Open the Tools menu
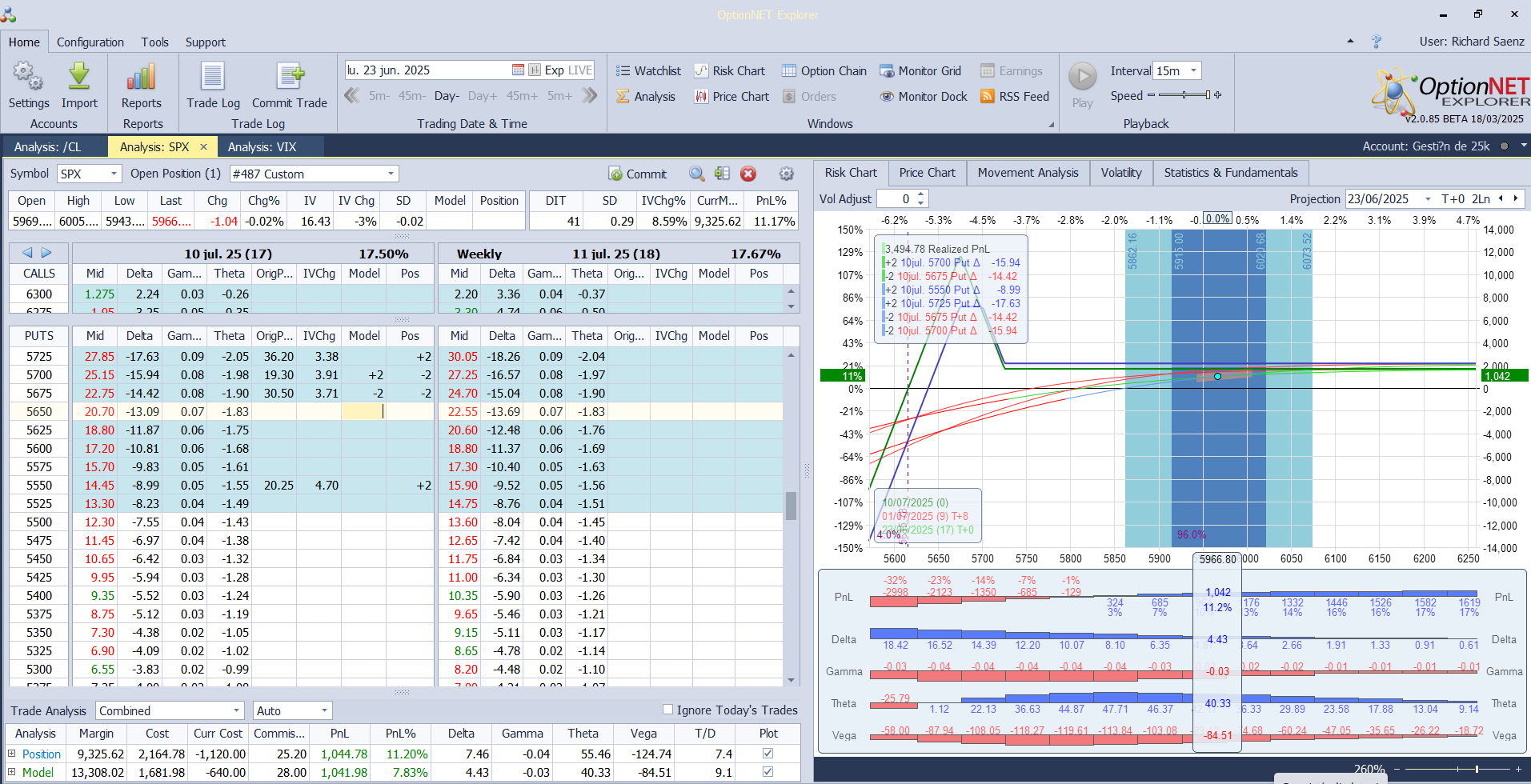The width and height of the screenshot is (1531, 784). tap(155, 42)
